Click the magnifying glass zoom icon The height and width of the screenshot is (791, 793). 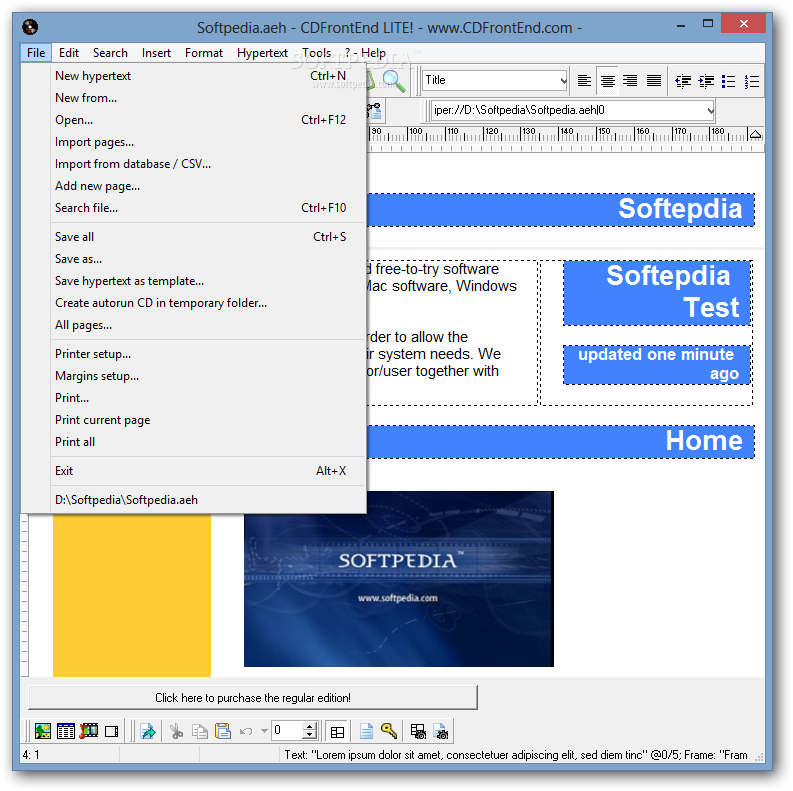(x=393, y=81)
